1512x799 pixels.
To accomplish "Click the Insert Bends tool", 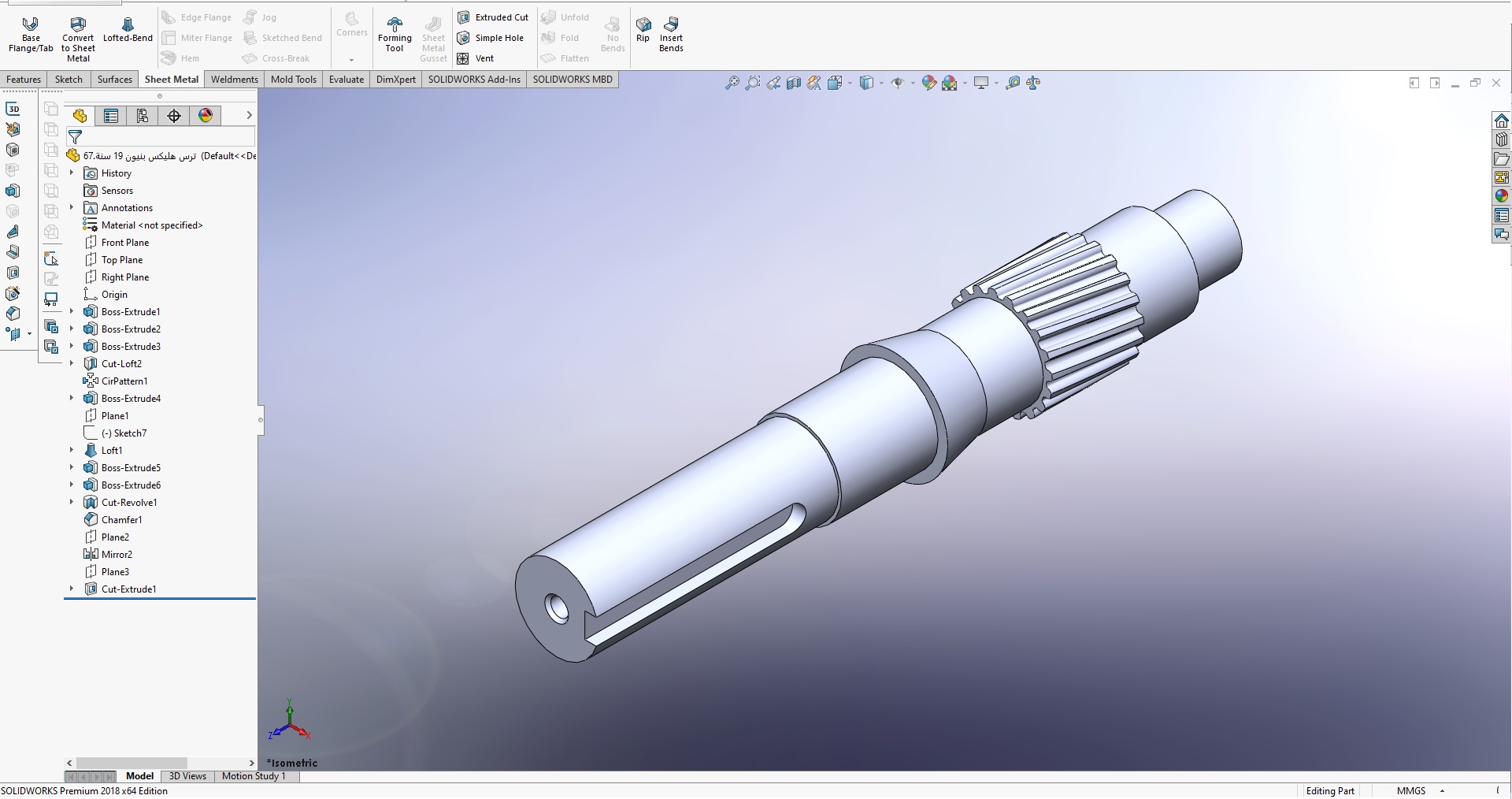I will (671, 35).
